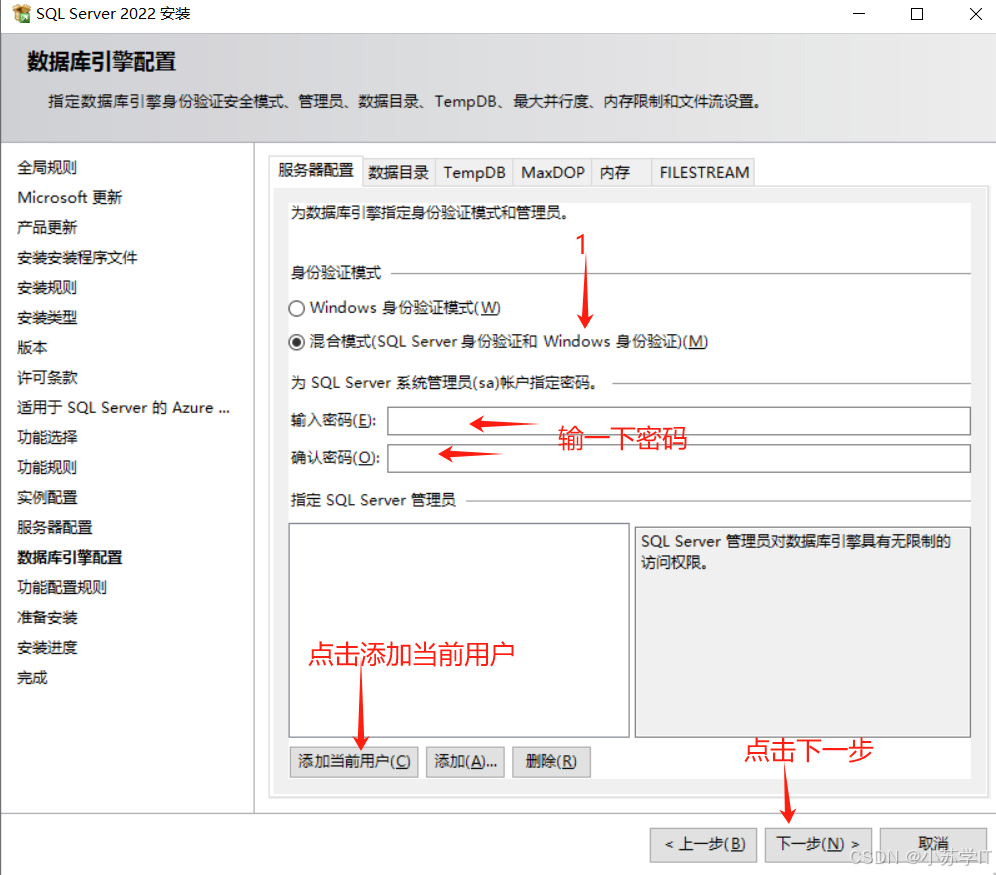Select 许可条款 step in sidebar
Viewport: 996px width, 875px height.
[x=47, y=378]
